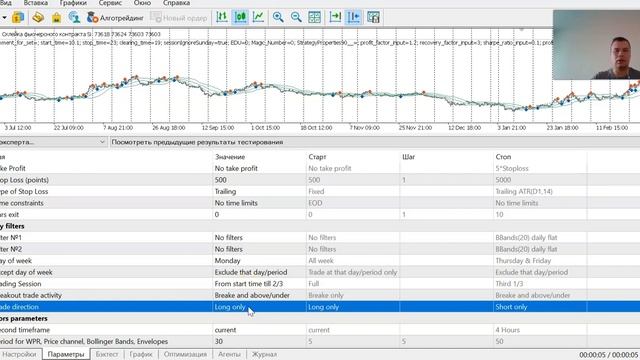
Task: Open the Market shopping bag icon
Action: pos(56,18)
